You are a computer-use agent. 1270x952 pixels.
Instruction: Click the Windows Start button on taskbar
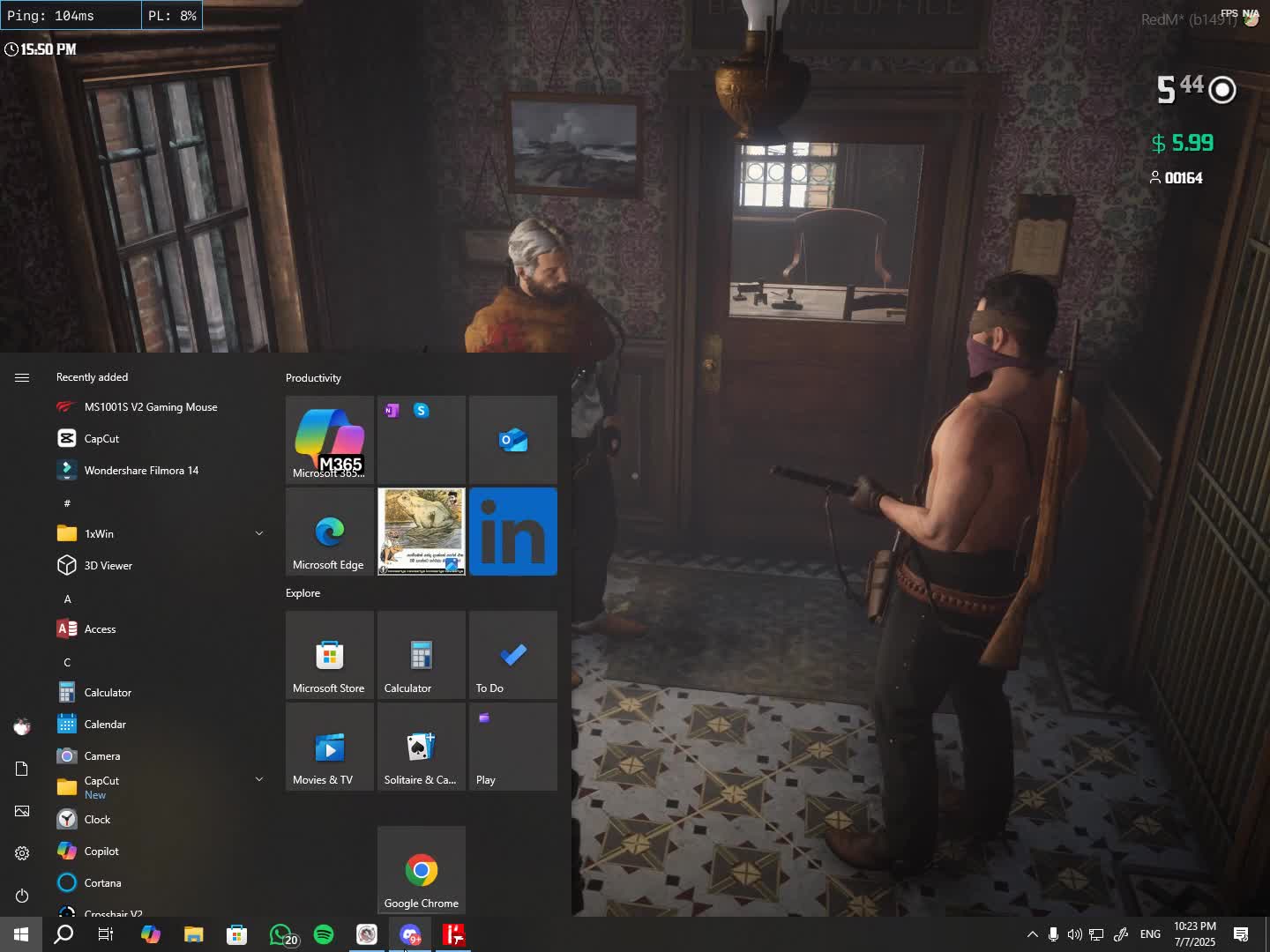pos(21,934)
